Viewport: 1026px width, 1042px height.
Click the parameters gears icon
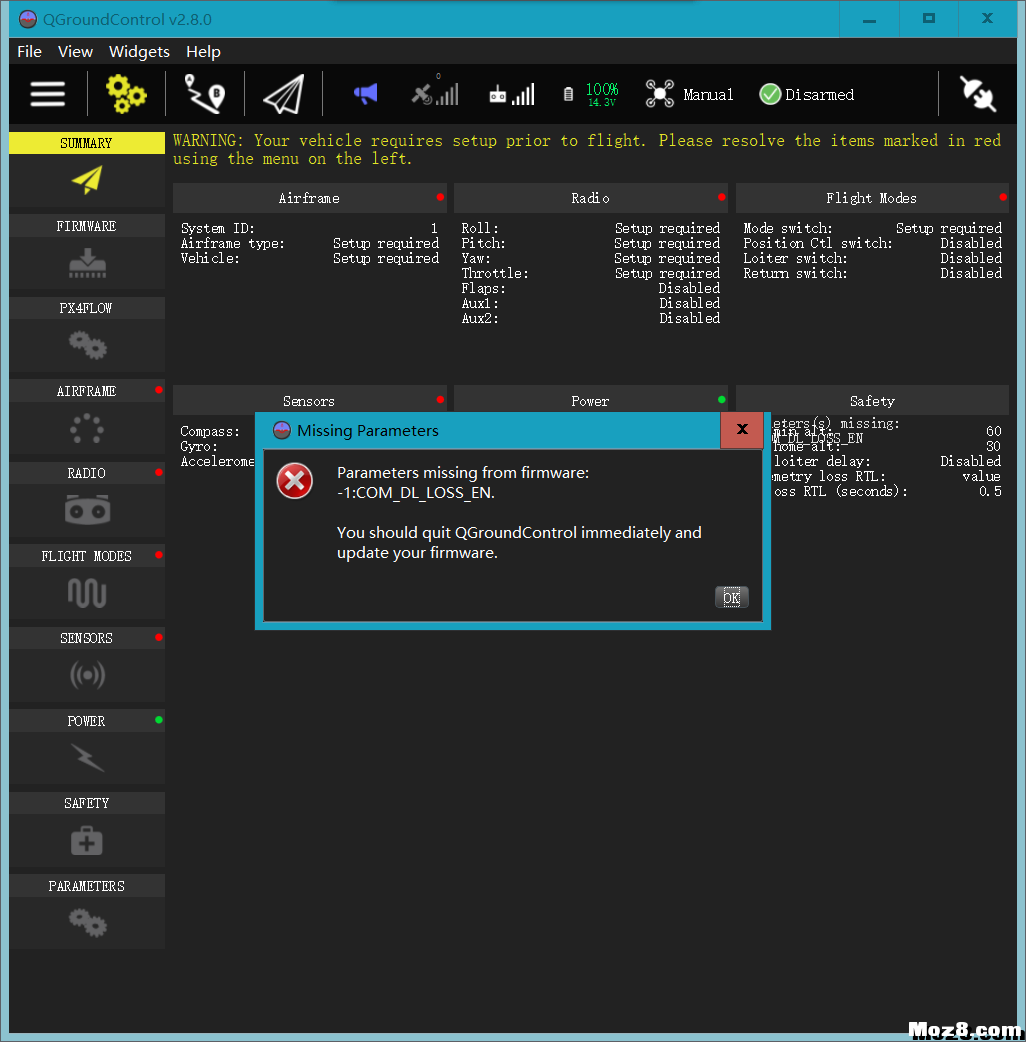[x=87, y=923]
